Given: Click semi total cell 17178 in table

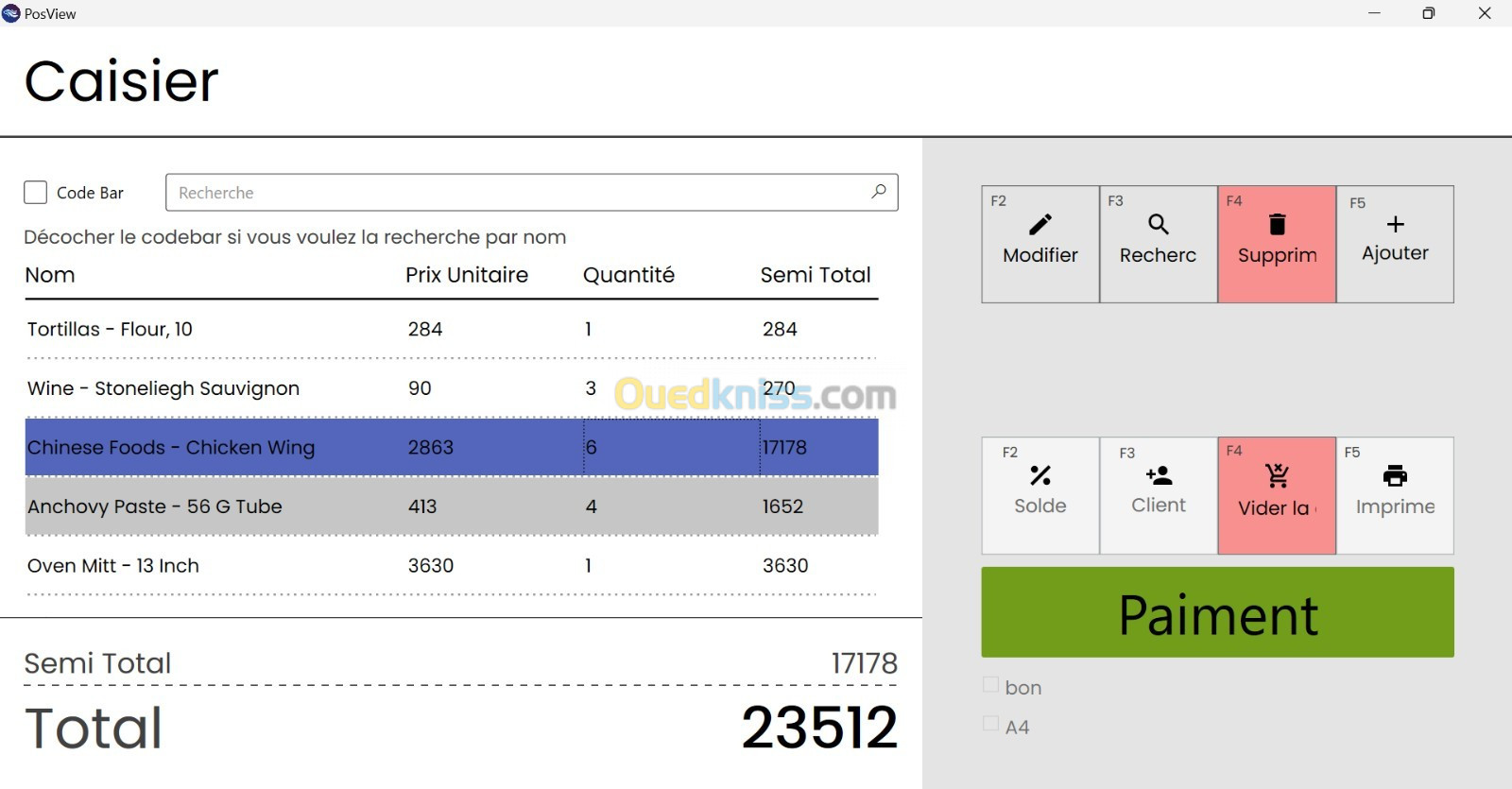Looking at the screenshot, I should pos(819,447).
